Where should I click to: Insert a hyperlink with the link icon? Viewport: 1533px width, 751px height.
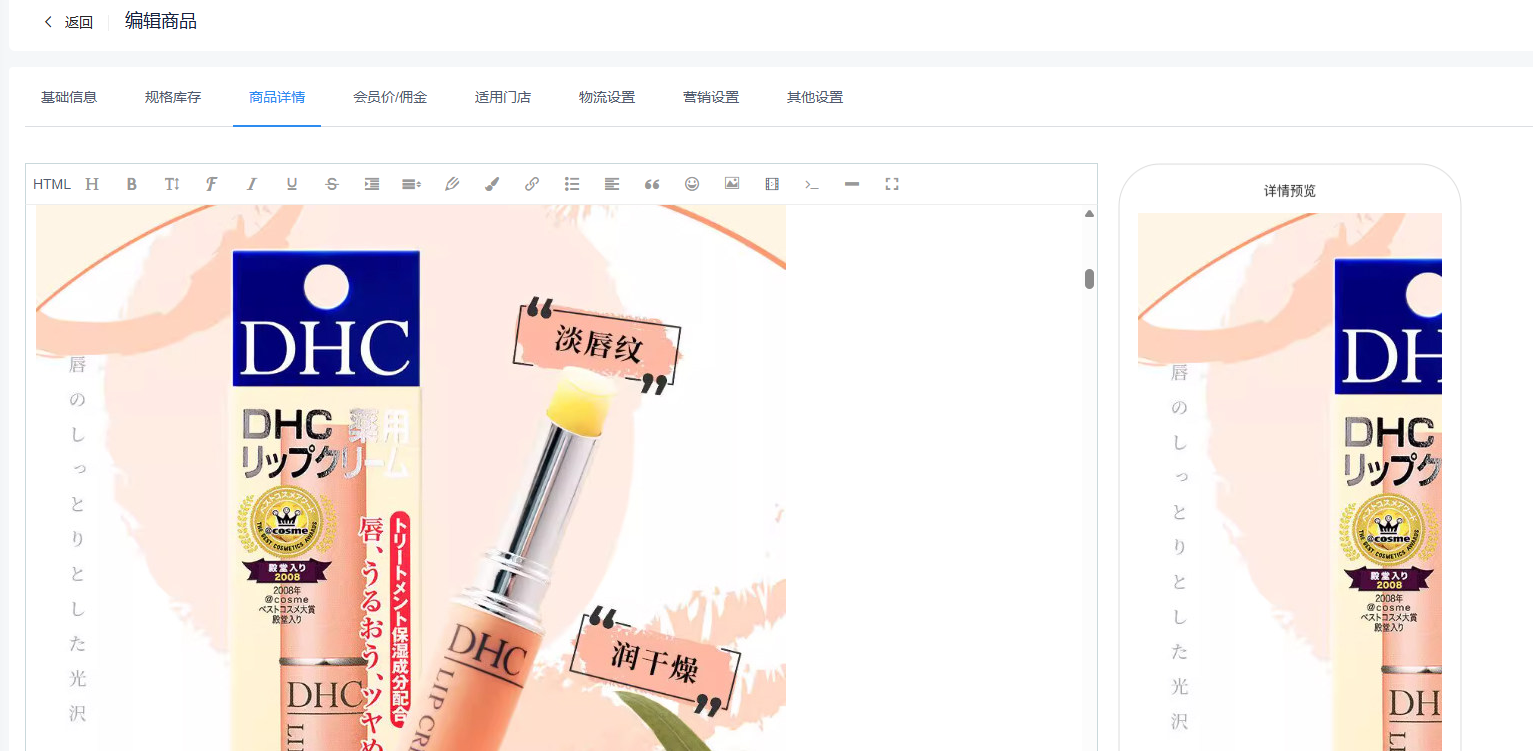coord(532,184)
